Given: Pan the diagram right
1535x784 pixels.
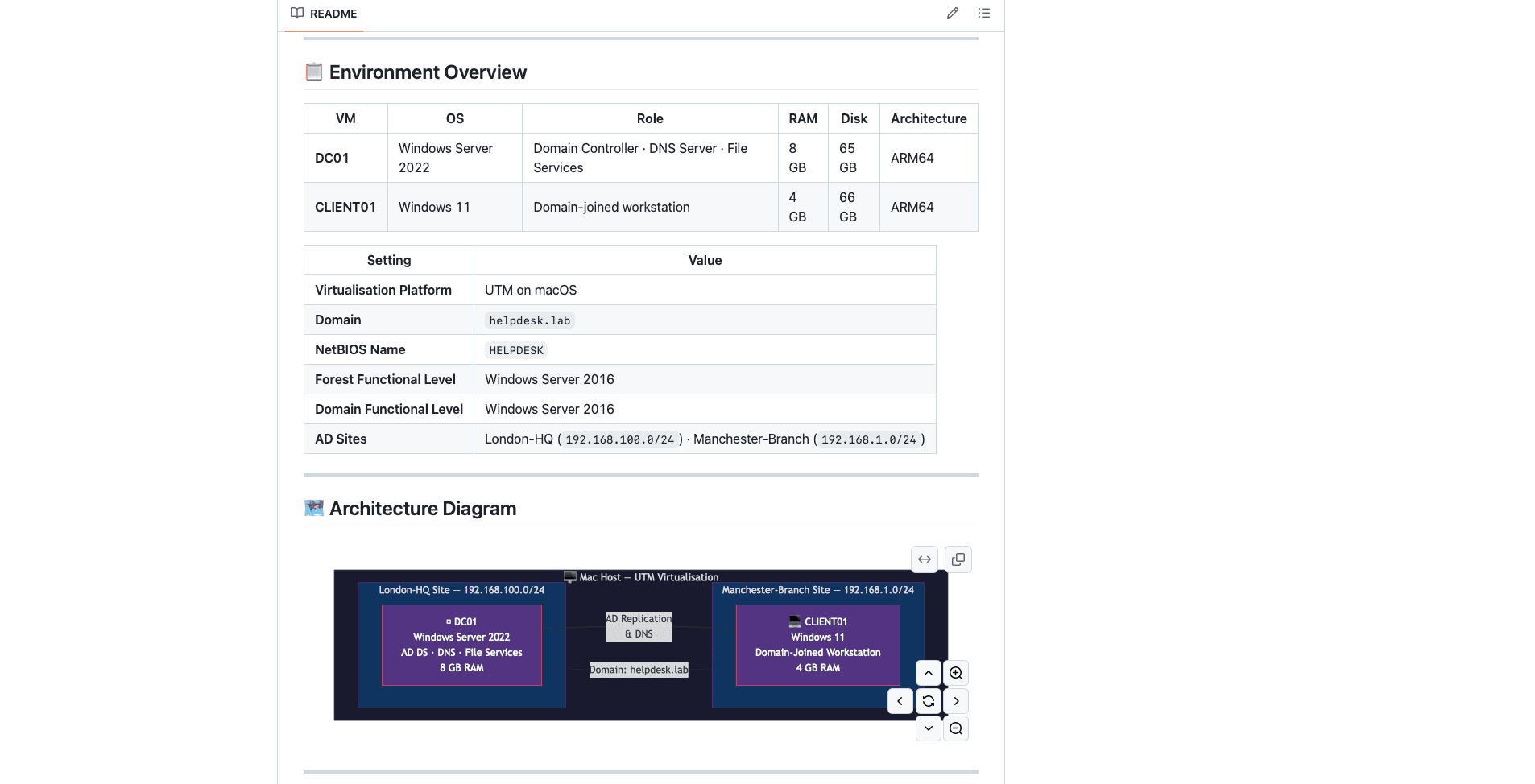Looking at the screenshot, I should (x=956, y=701).
